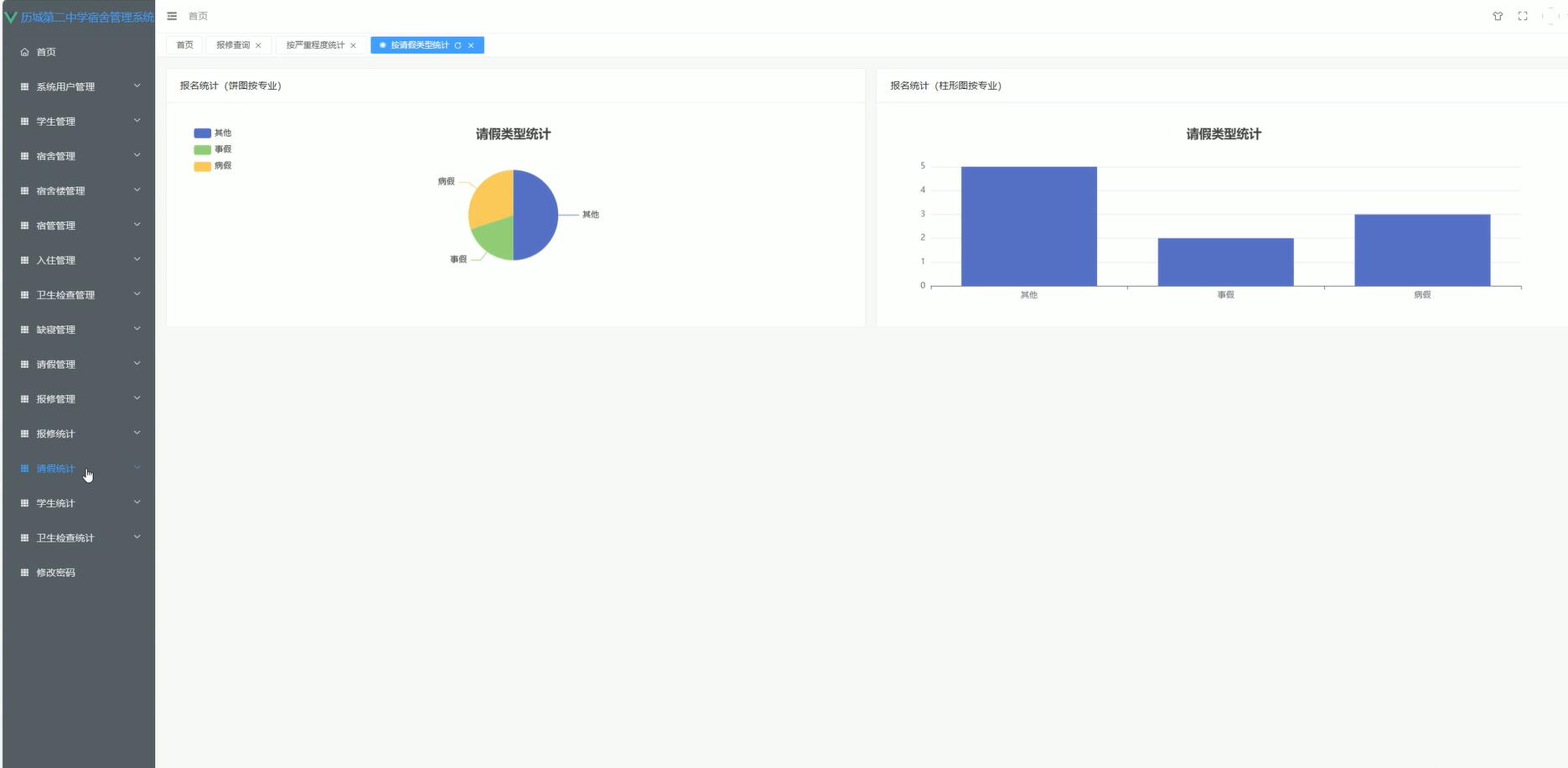Close the 报修查询 tab
This screenshot has width=1568, height=768.
258,45
